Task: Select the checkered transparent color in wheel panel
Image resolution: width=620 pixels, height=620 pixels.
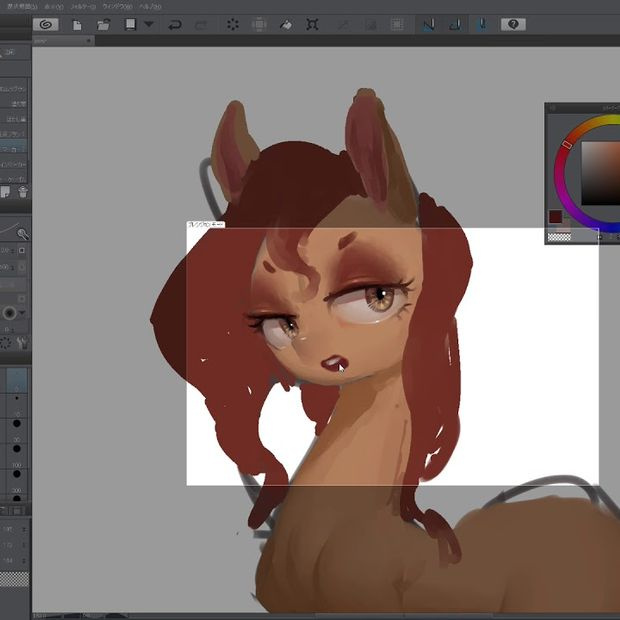Action: [x=559, y=237]
